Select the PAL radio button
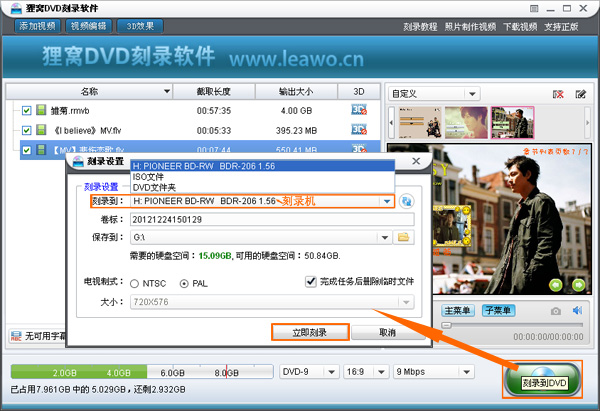600x411 pixels. point(184,284)
